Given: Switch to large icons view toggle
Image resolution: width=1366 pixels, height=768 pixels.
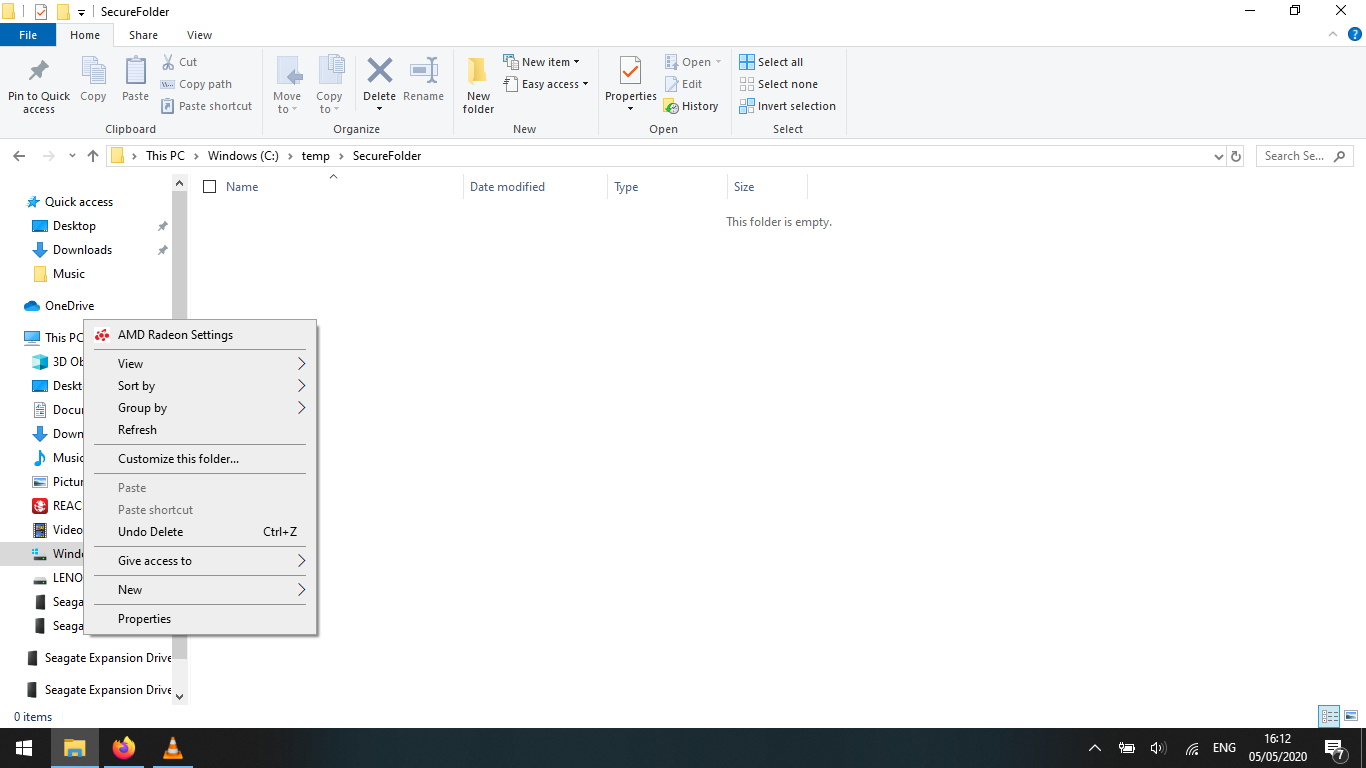Looking at the screenshot, I should click(1351, 716).
